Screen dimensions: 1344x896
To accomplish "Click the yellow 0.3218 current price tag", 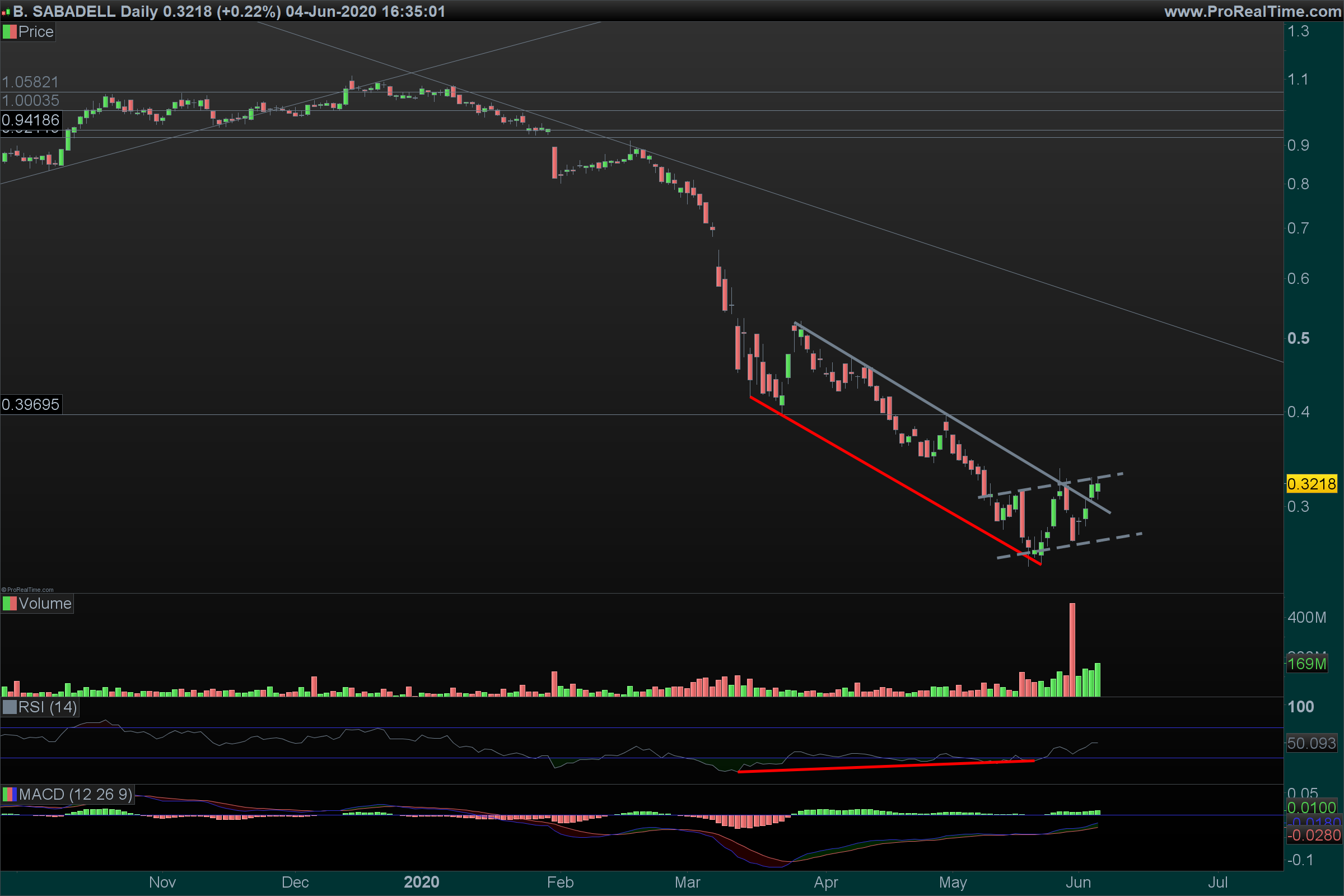I will (1312, 484).
